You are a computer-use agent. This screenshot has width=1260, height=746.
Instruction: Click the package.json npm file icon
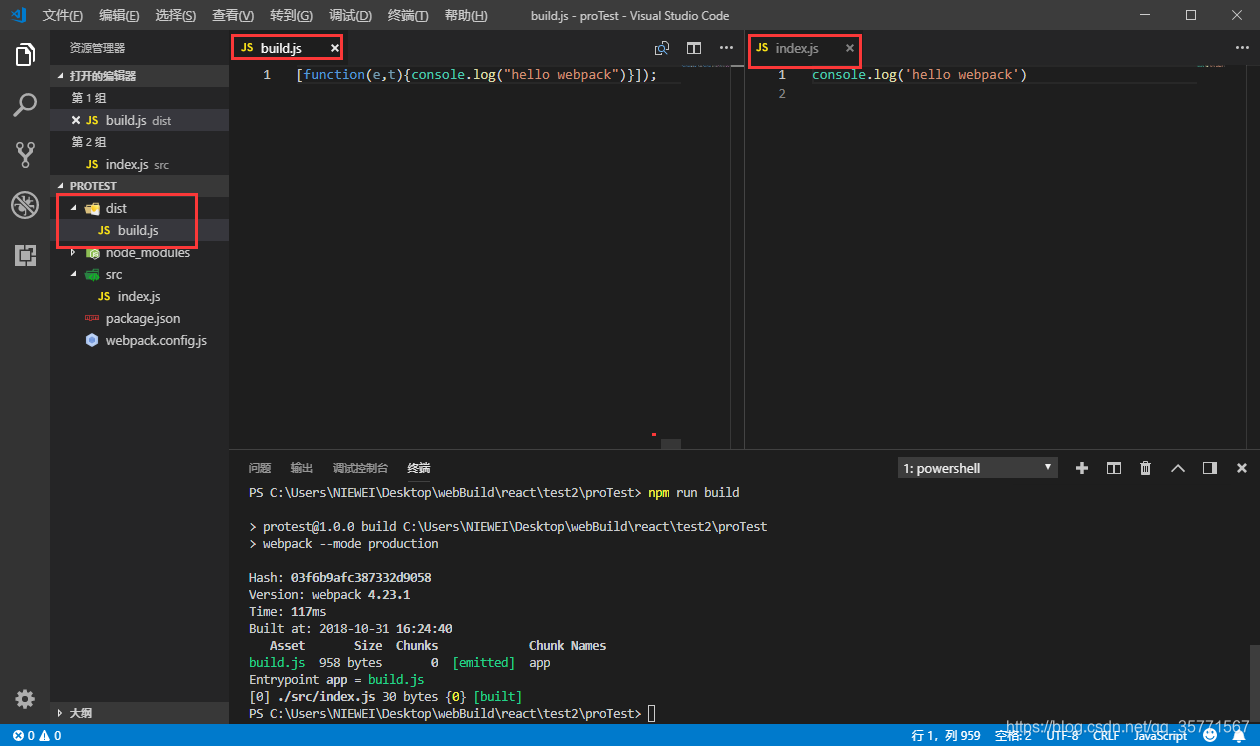click(x=92, y=318)
